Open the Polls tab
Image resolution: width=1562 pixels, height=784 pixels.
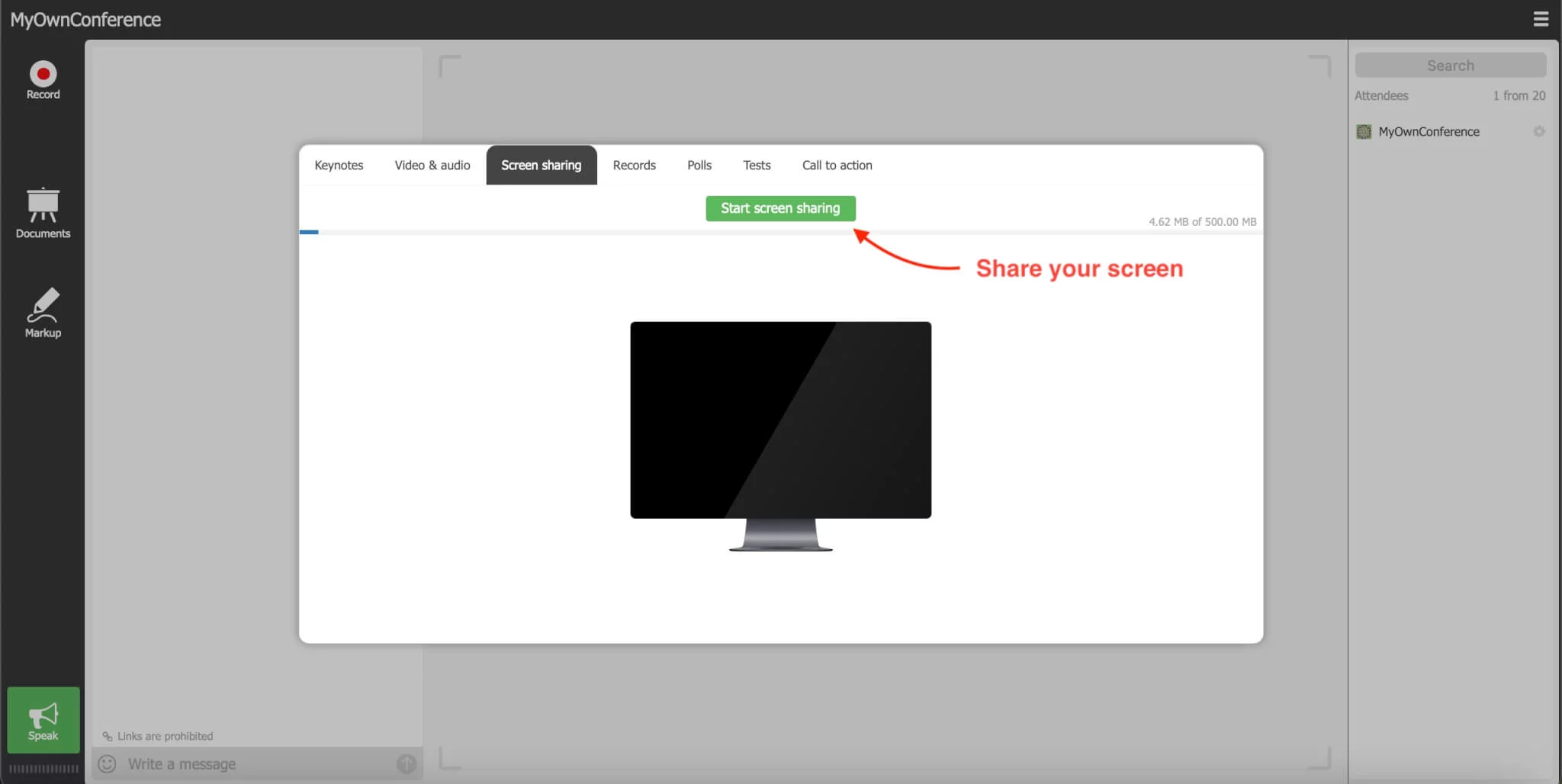click(699, 165)
